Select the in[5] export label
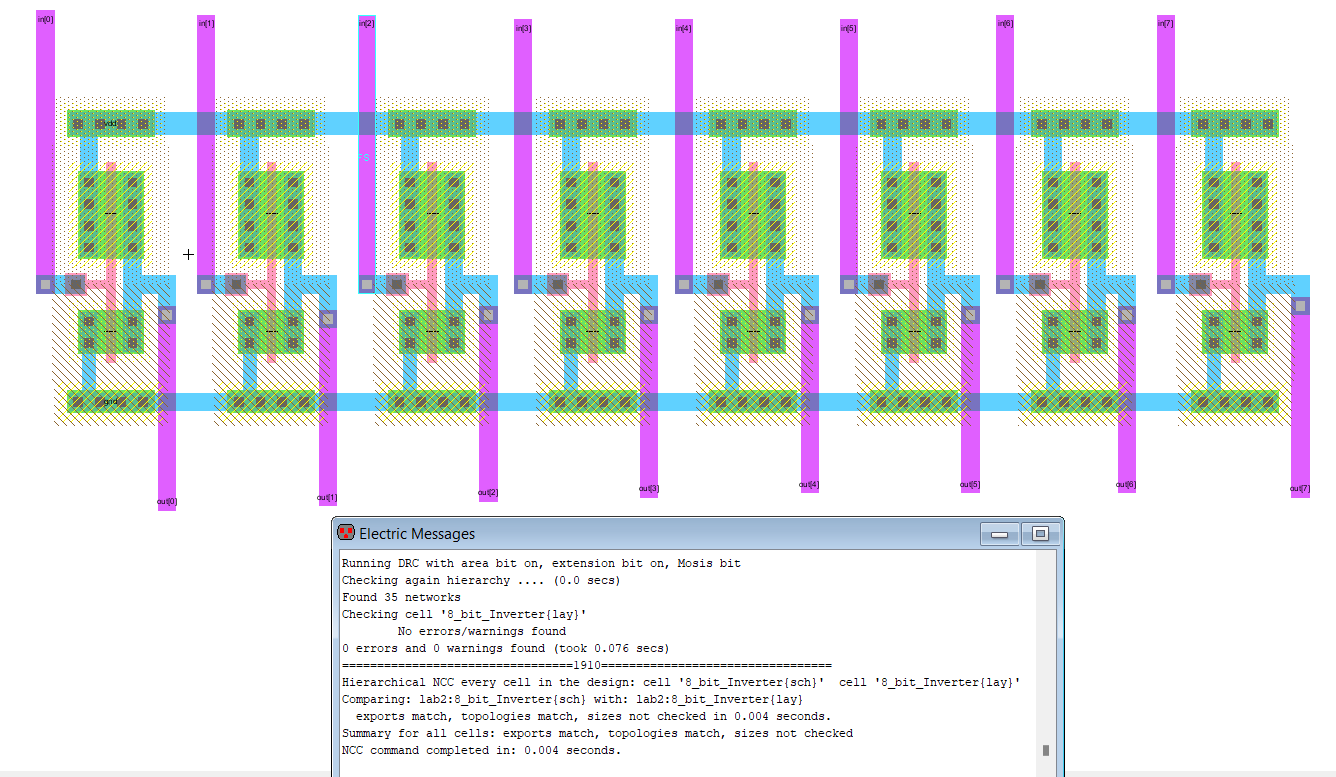The width and height of the screenshot is (1336, 777). click(848, 28)
